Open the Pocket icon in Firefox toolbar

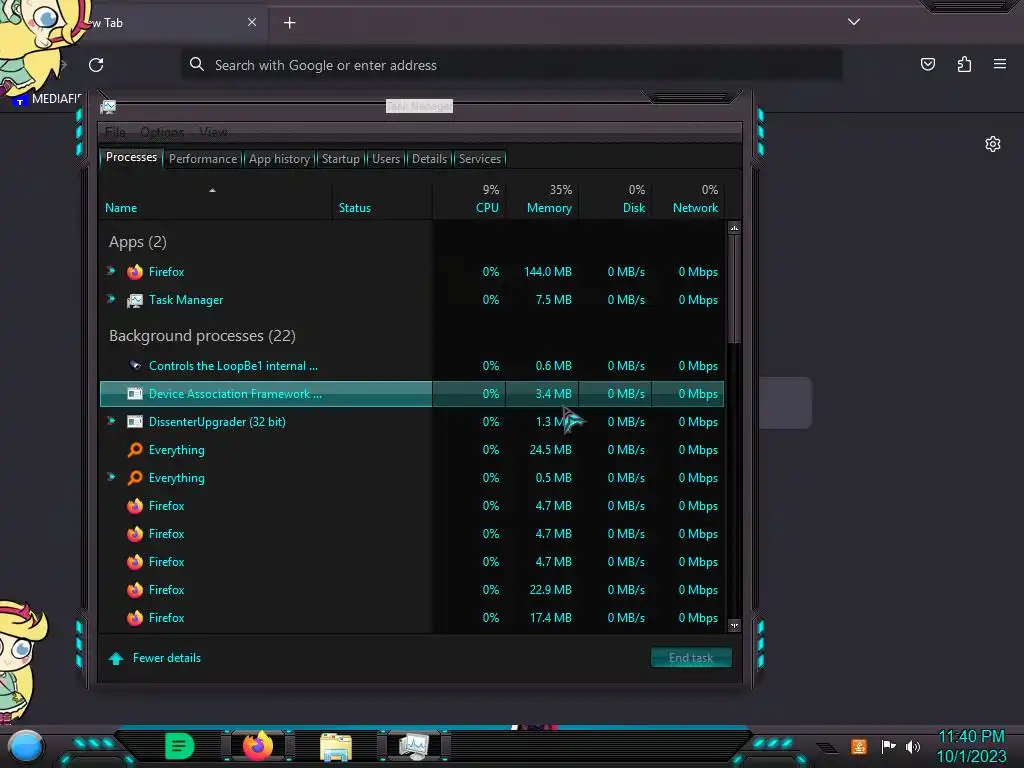(927, 64)
